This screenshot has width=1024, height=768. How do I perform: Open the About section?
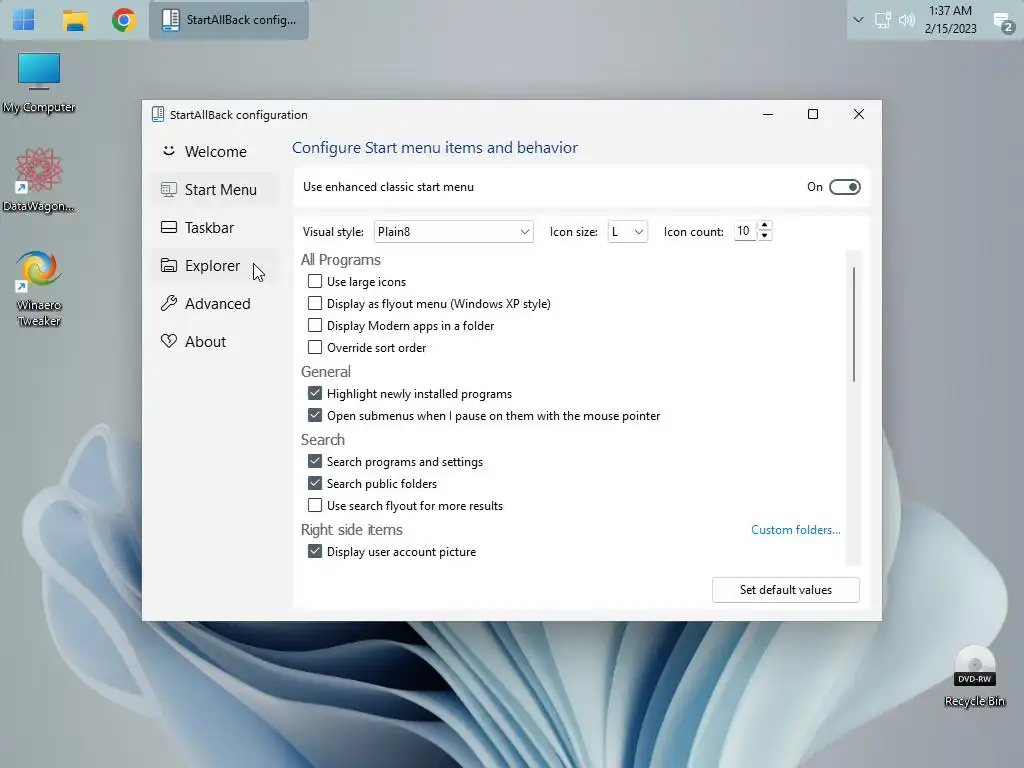(216, 342)
